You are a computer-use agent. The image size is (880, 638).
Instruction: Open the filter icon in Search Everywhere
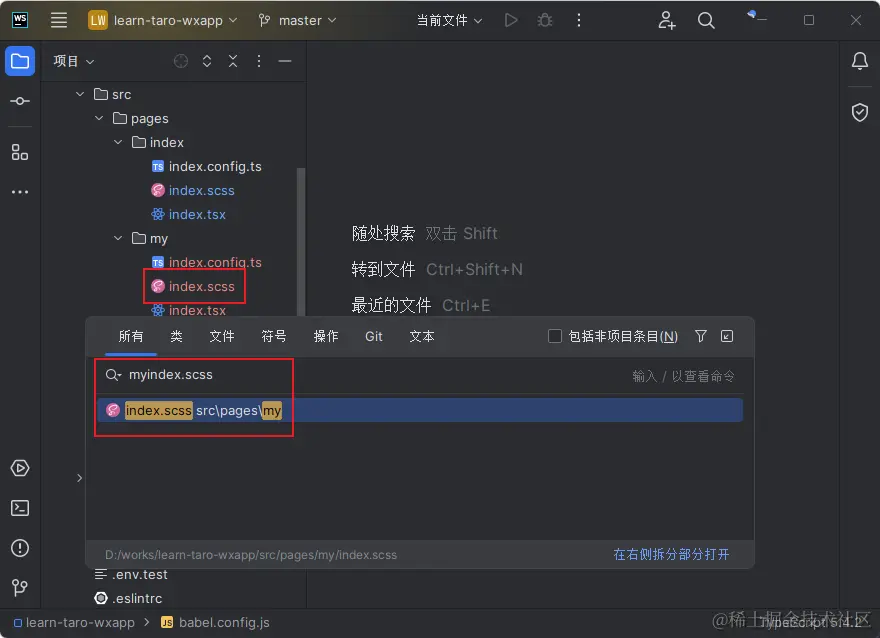tap(701, 336)
